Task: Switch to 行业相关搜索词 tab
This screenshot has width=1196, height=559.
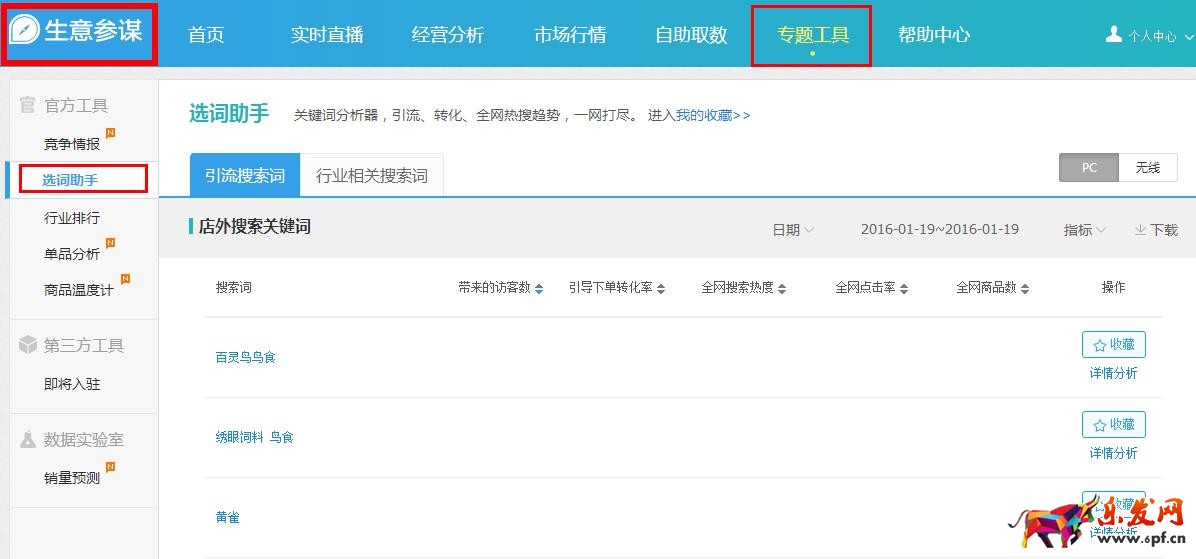Action: coord(372,176)
